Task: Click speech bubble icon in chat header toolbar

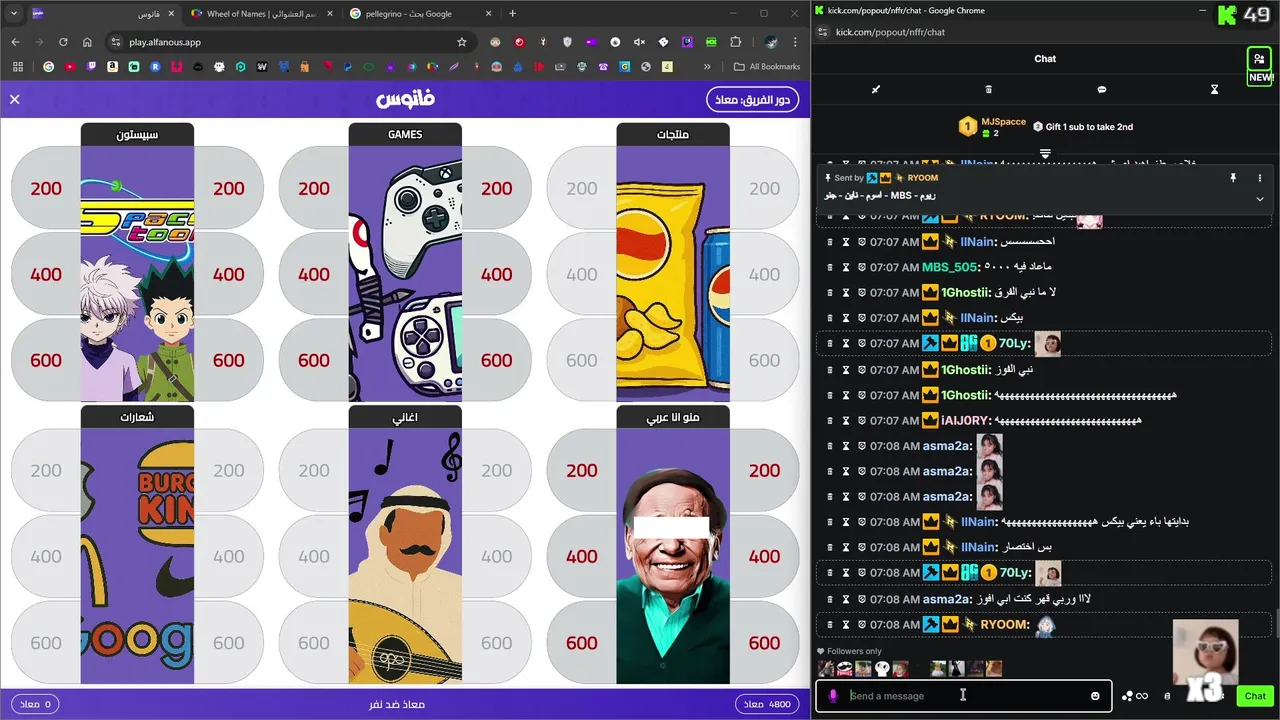Action: pyautogui.click(x=1102, y=89)
